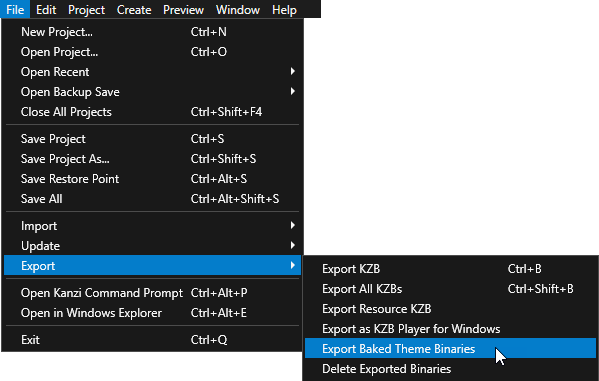Select Save Restore Point
599x381 pixels.
[152, 179]
